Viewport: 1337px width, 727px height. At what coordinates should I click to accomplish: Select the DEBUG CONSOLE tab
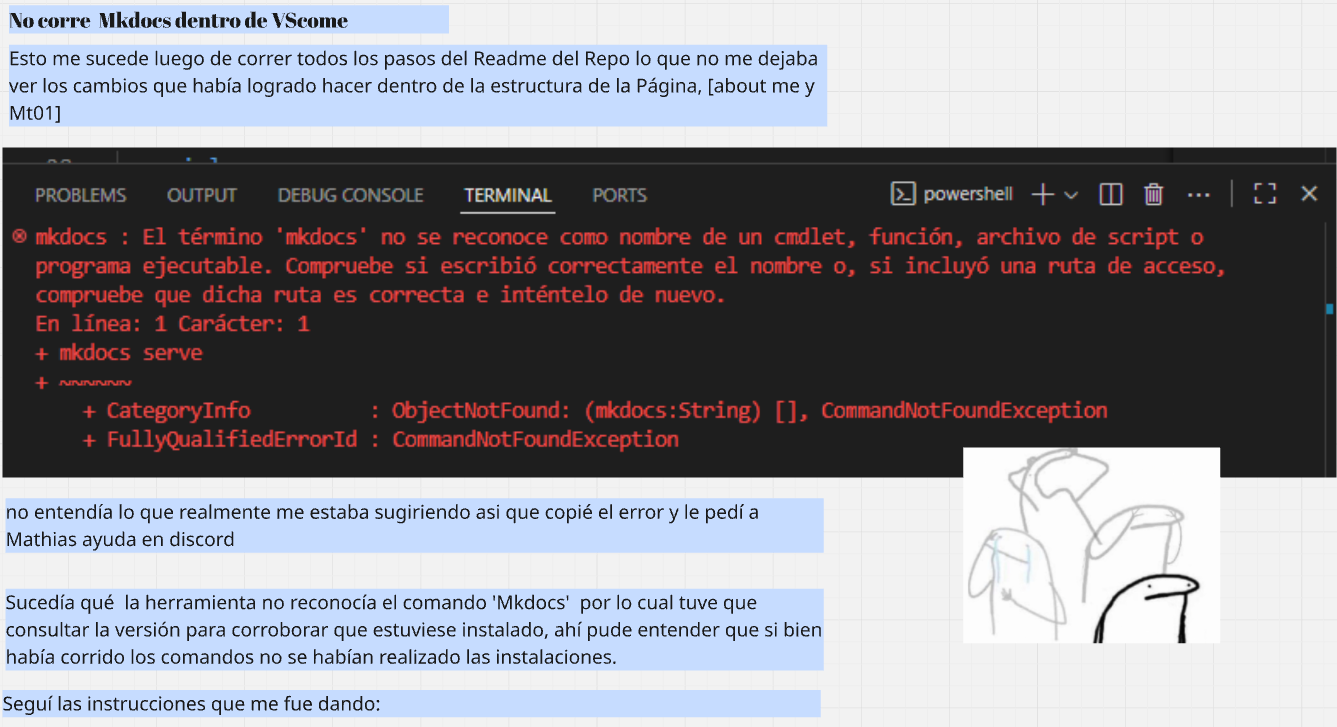click(350, 195)
